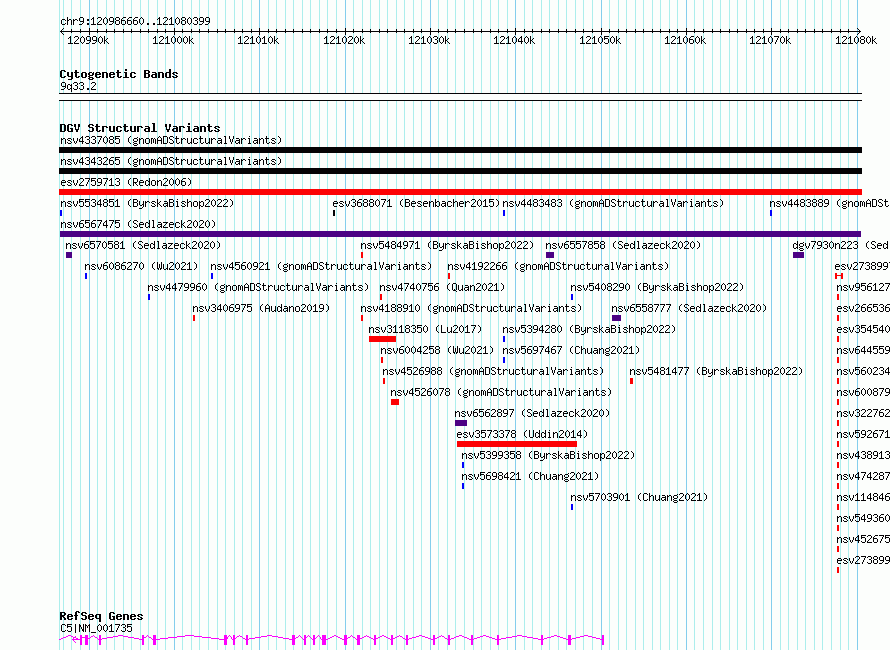Click the chr9:120986660..121080399 coordinates
This screenshot has height=650, width=890.
click(135, 22)
